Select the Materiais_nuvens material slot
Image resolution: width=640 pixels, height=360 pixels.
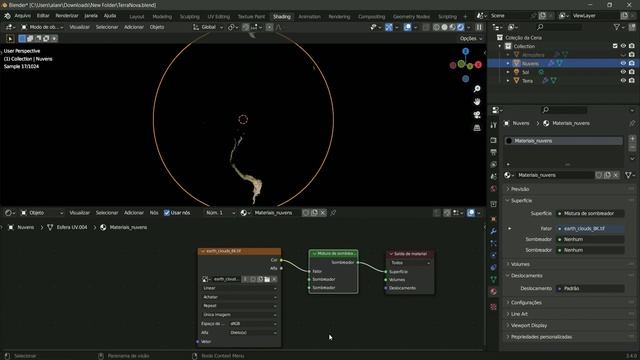point(563,141)
